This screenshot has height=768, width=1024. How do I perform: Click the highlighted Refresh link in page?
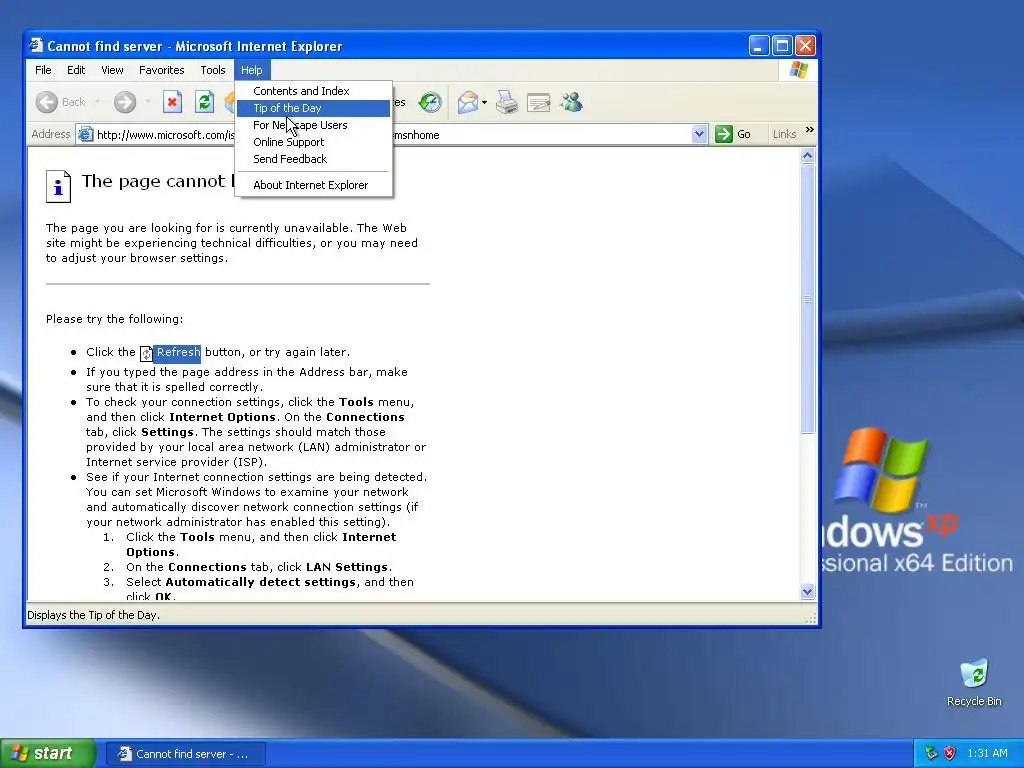178,353
